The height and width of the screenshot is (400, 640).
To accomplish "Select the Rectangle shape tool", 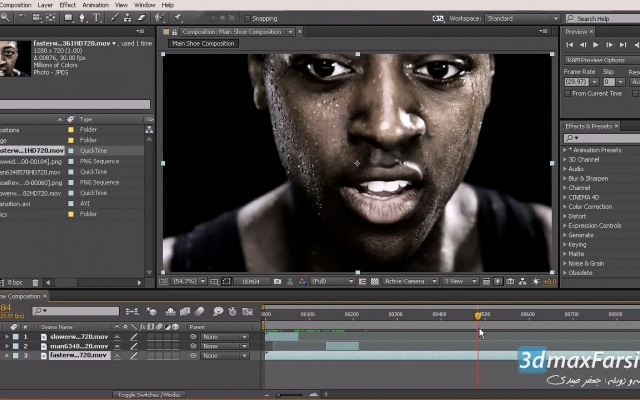I will (x=69, y=18).
